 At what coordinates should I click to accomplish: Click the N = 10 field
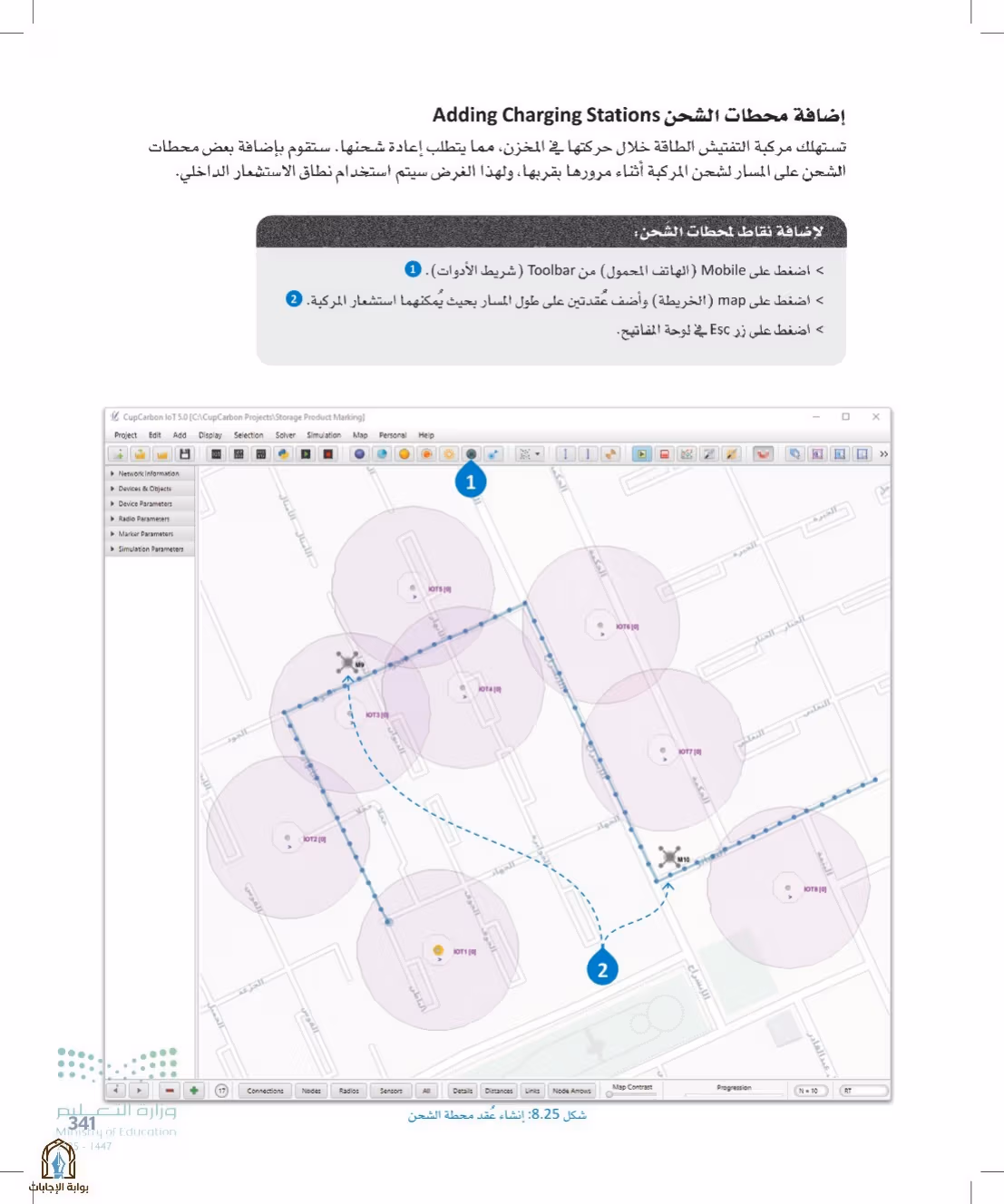(809, 1091)
